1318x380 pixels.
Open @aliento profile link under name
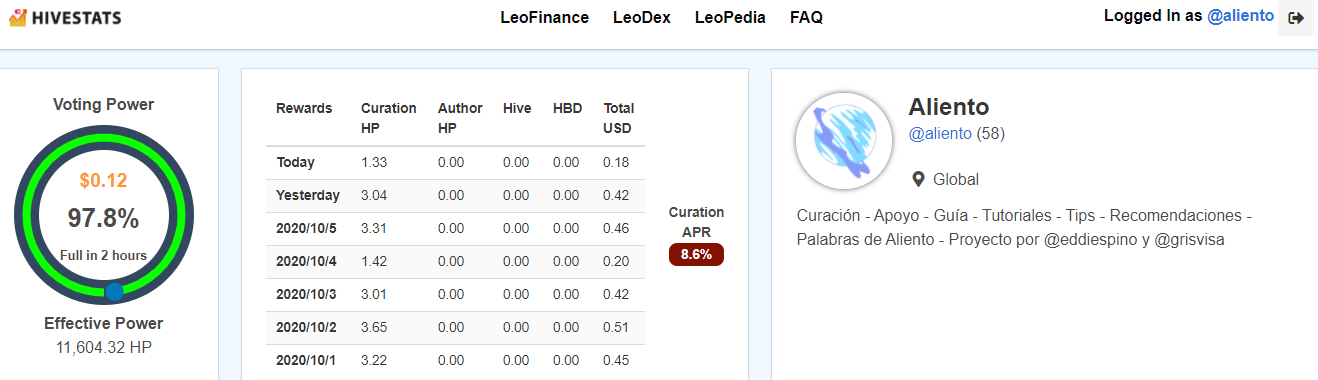pos(940,134)
